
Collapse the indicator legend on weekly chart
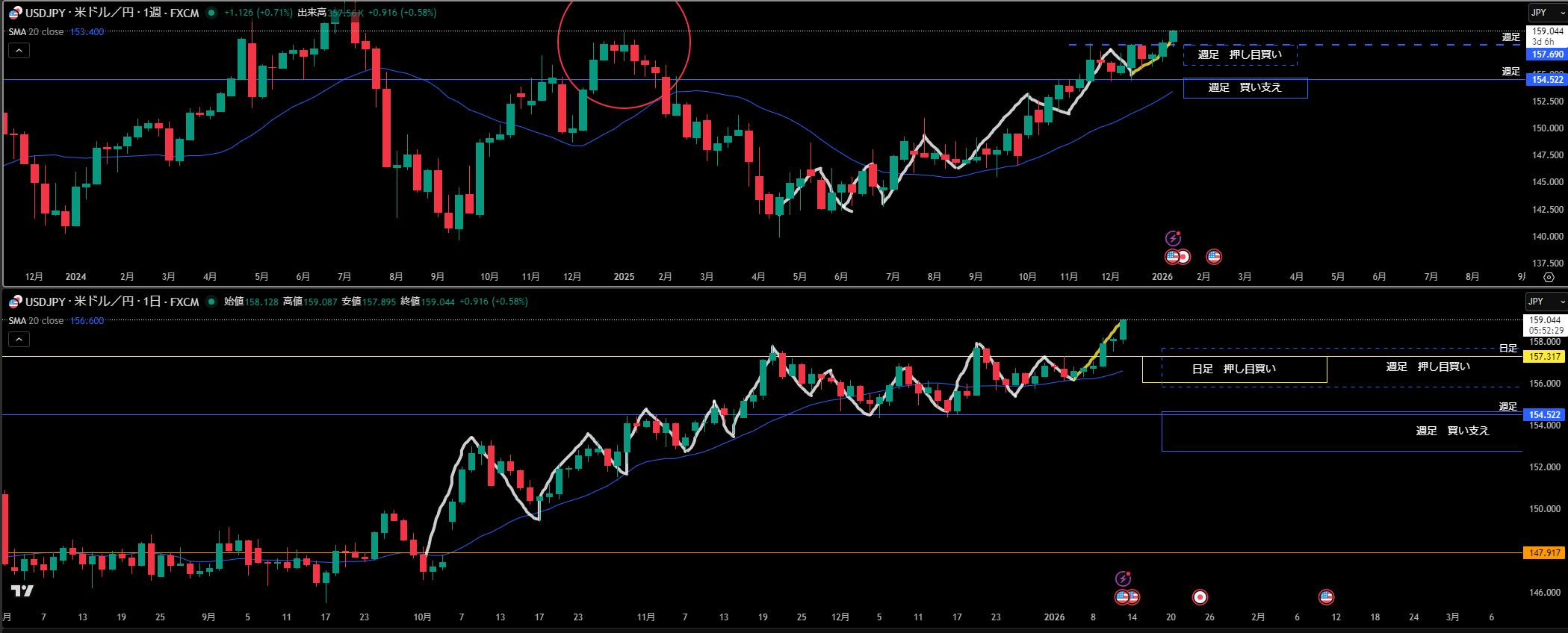(x=19, y=51)
